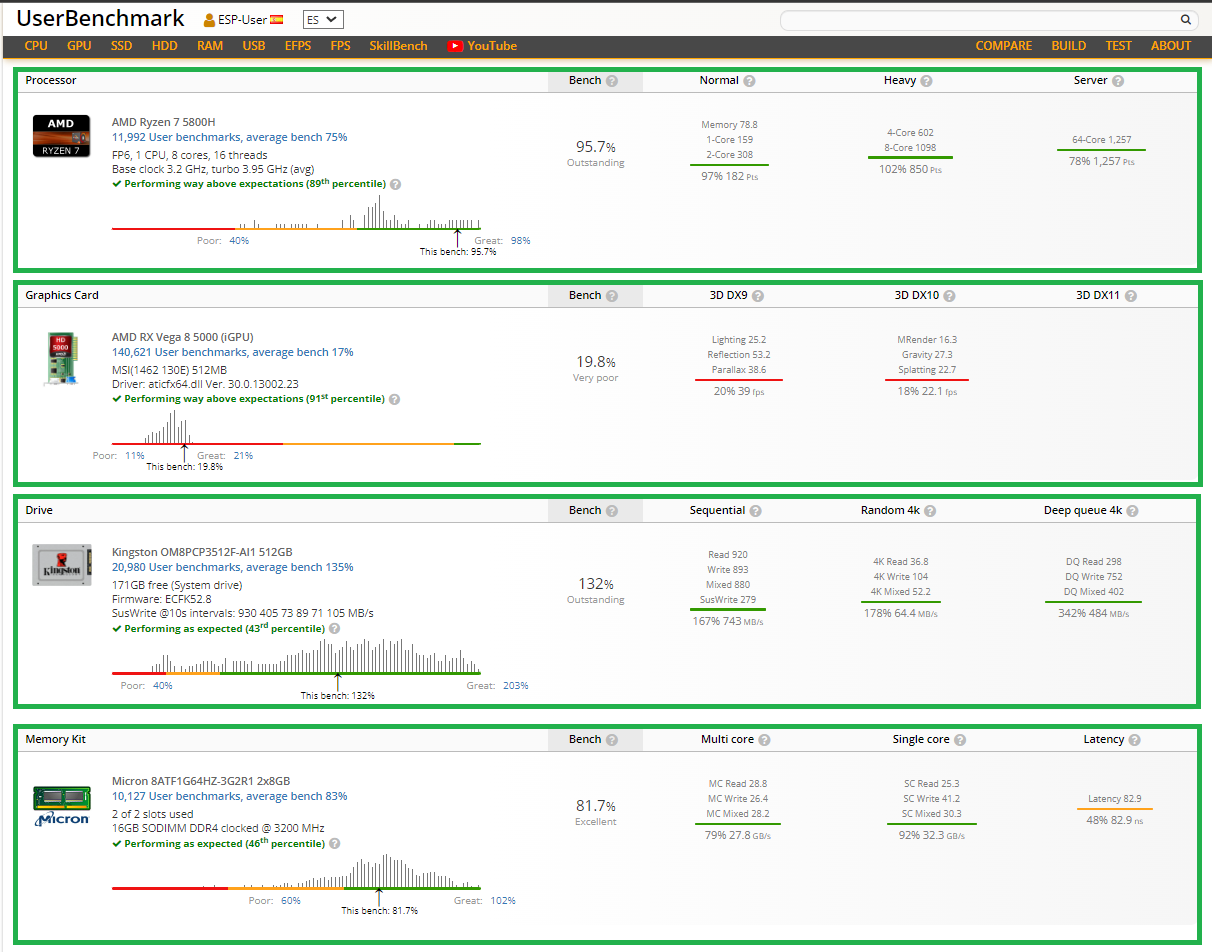Open the AMD Ryzen 7 product image

(x=62, y=137)
